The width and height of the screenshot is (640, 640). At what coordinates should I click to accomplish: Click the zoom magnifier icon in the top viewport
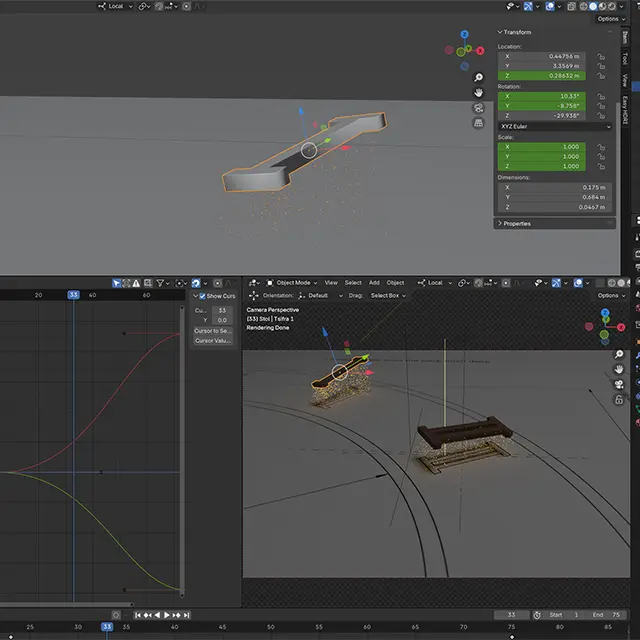click(x=479, y=77)
